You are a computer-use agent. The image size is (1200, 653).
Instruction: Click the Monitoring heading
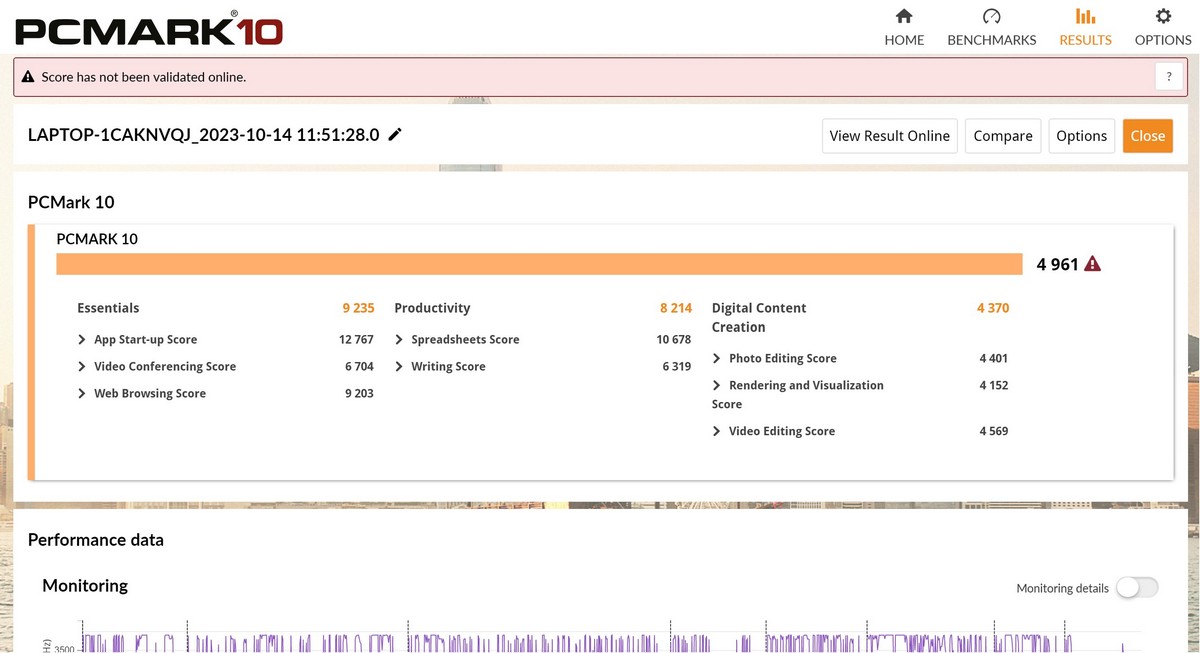pyautogui.click(x=85, y=585)
